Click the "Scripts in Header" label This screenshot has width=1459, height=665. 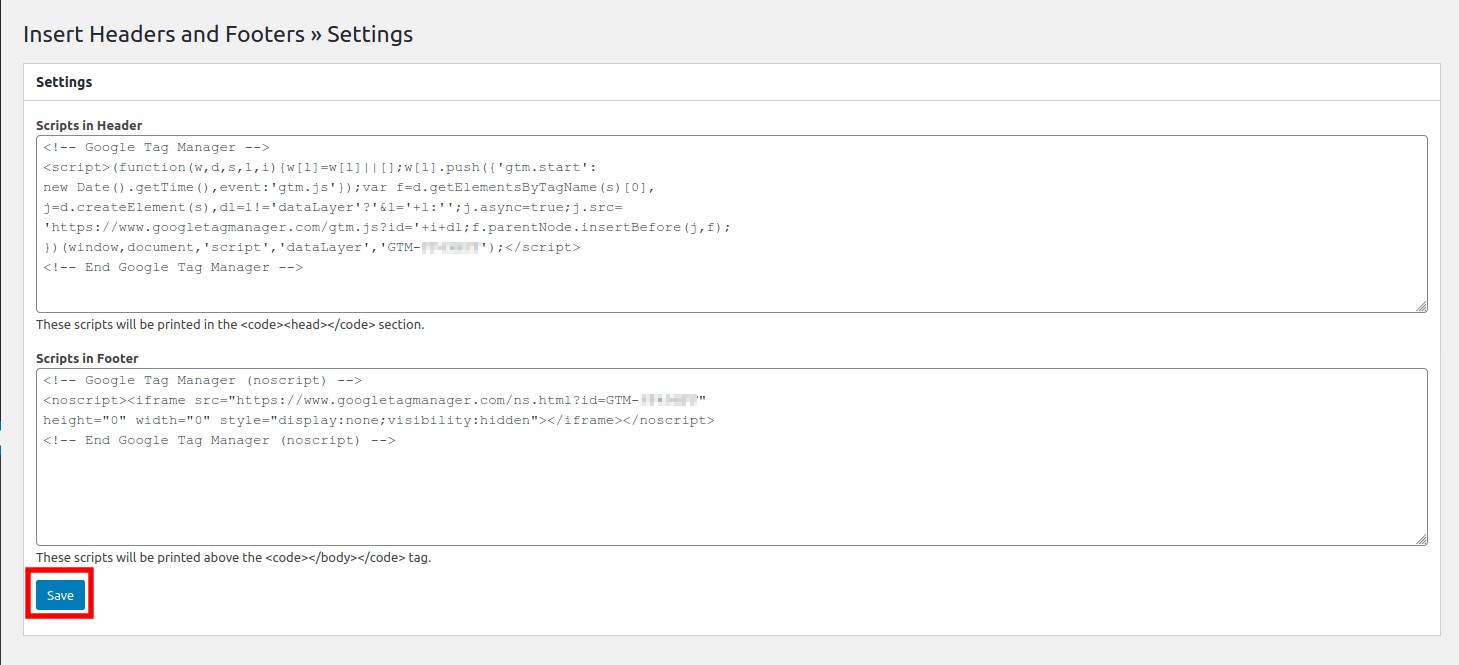tap(89, 126)
